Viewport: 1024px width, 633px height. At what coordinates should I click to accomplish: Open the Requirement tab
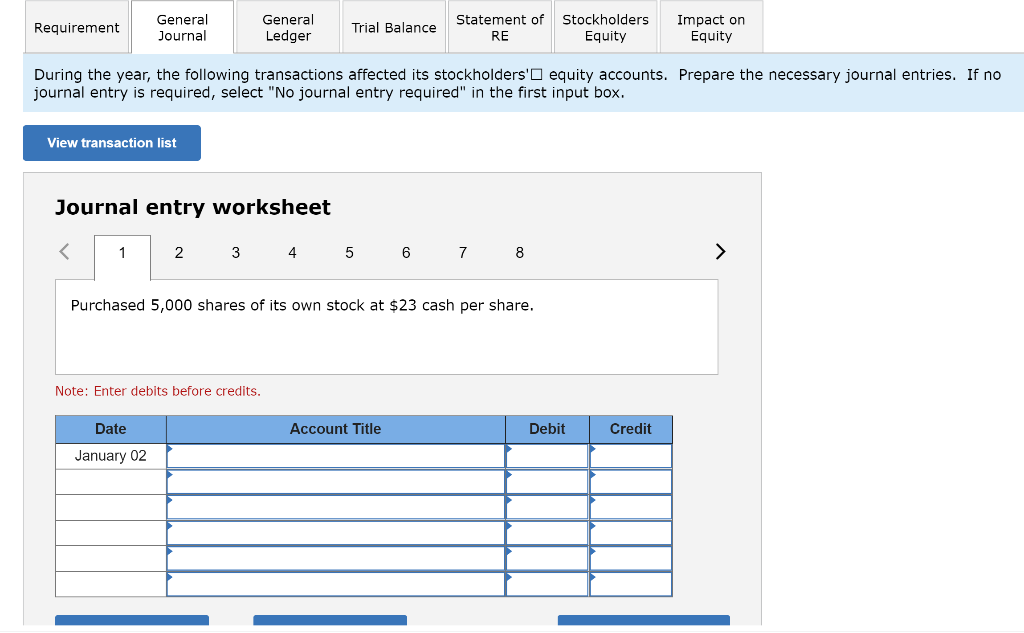click(x=76, y=27)
